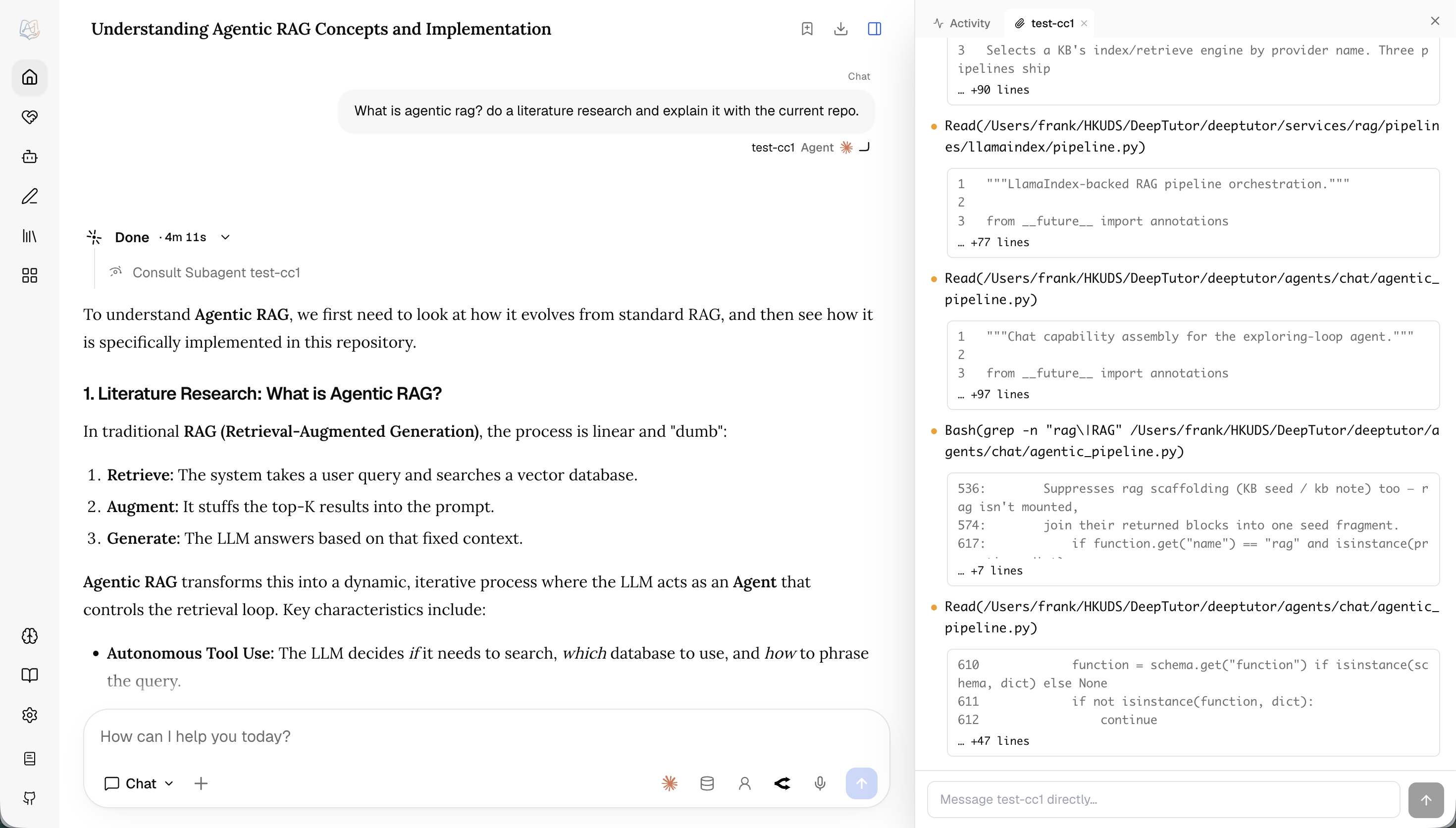Viewport: 1456px width, 828px height.
Task: Open knowledge base database icon
Action: click(x=707, y=783)
